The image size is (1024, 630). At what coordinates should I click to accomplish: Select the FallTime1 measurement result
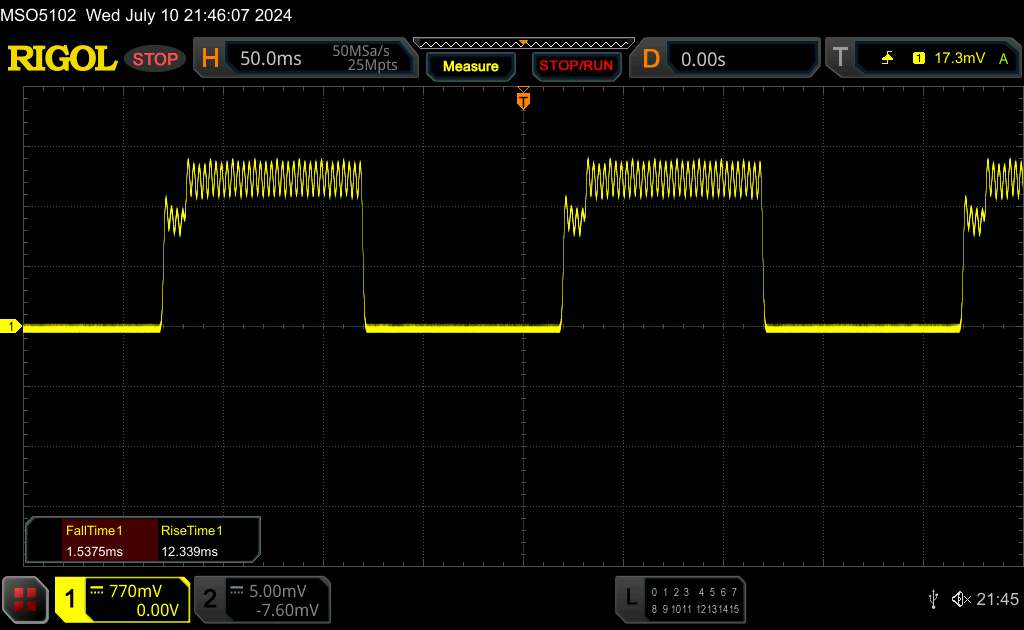(94, 540)
